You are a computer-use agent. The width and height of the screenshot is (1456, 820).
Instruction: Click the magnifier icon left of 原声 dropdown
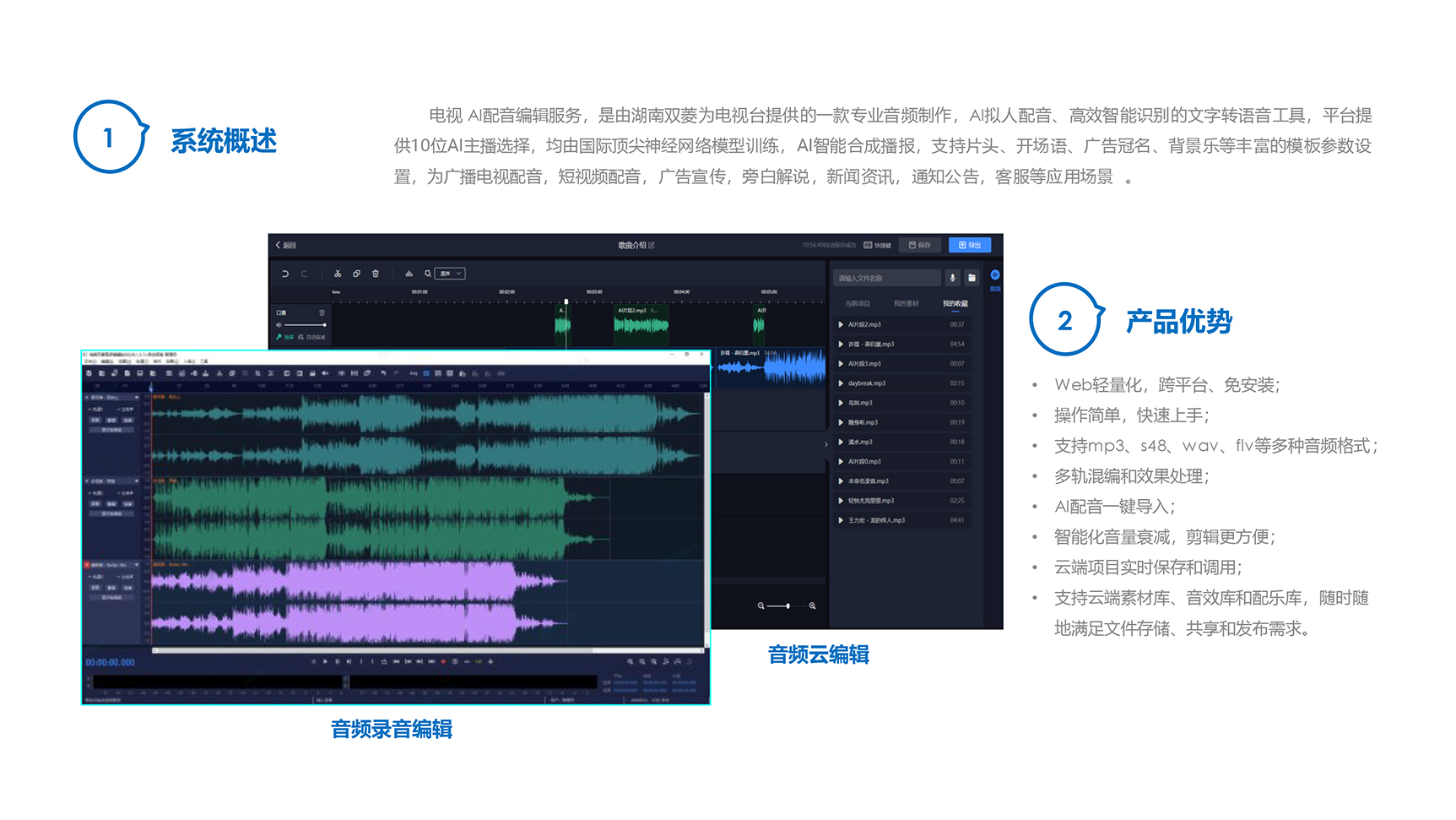pyautogui.click(x=428, y=274)
